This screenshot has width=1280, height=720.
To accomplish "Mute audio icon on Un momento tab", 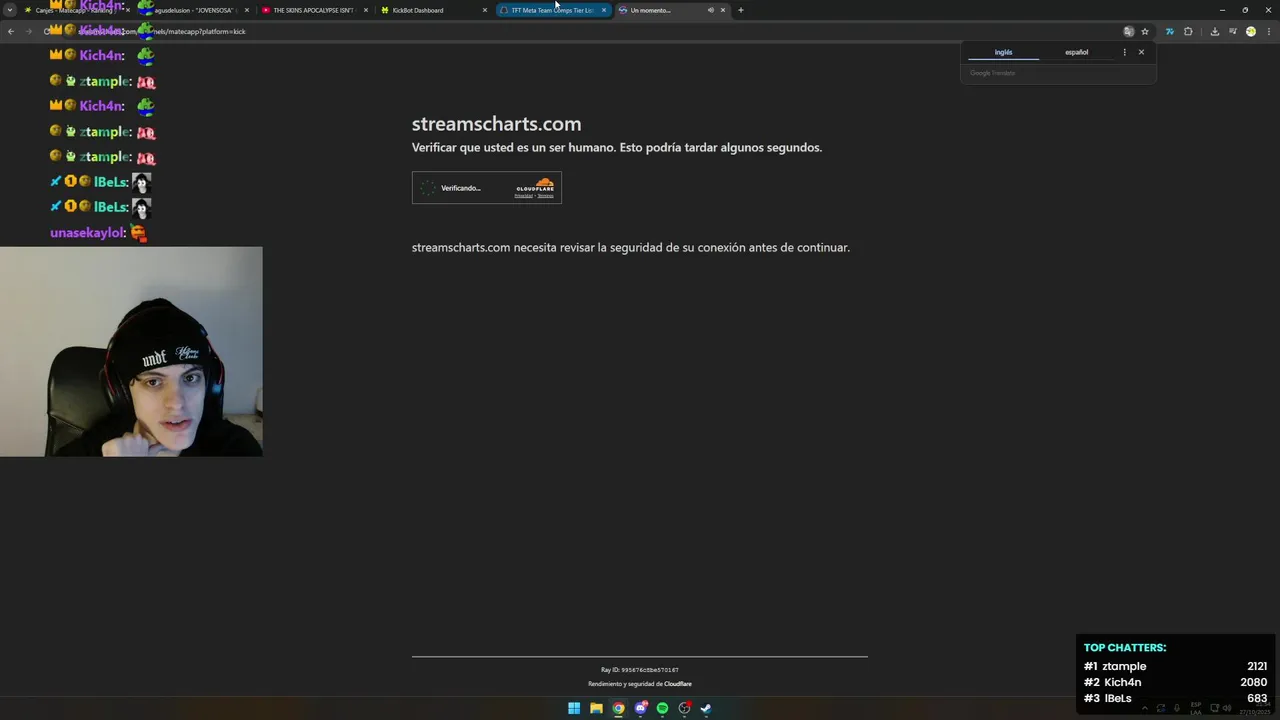I will click(x=710, y=10).
